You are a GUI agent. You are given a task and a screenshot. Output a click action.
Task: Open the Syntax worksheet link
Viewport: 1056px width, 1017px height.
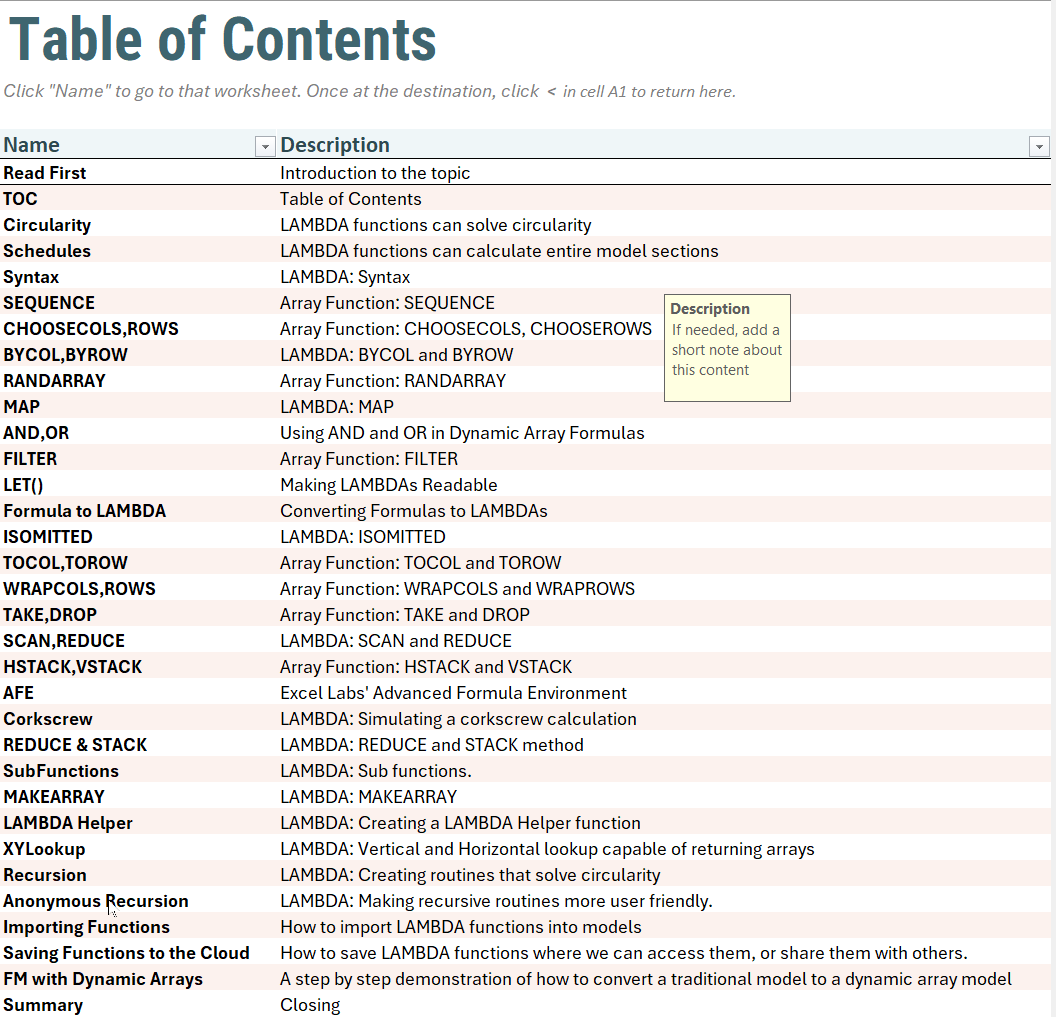31,277
